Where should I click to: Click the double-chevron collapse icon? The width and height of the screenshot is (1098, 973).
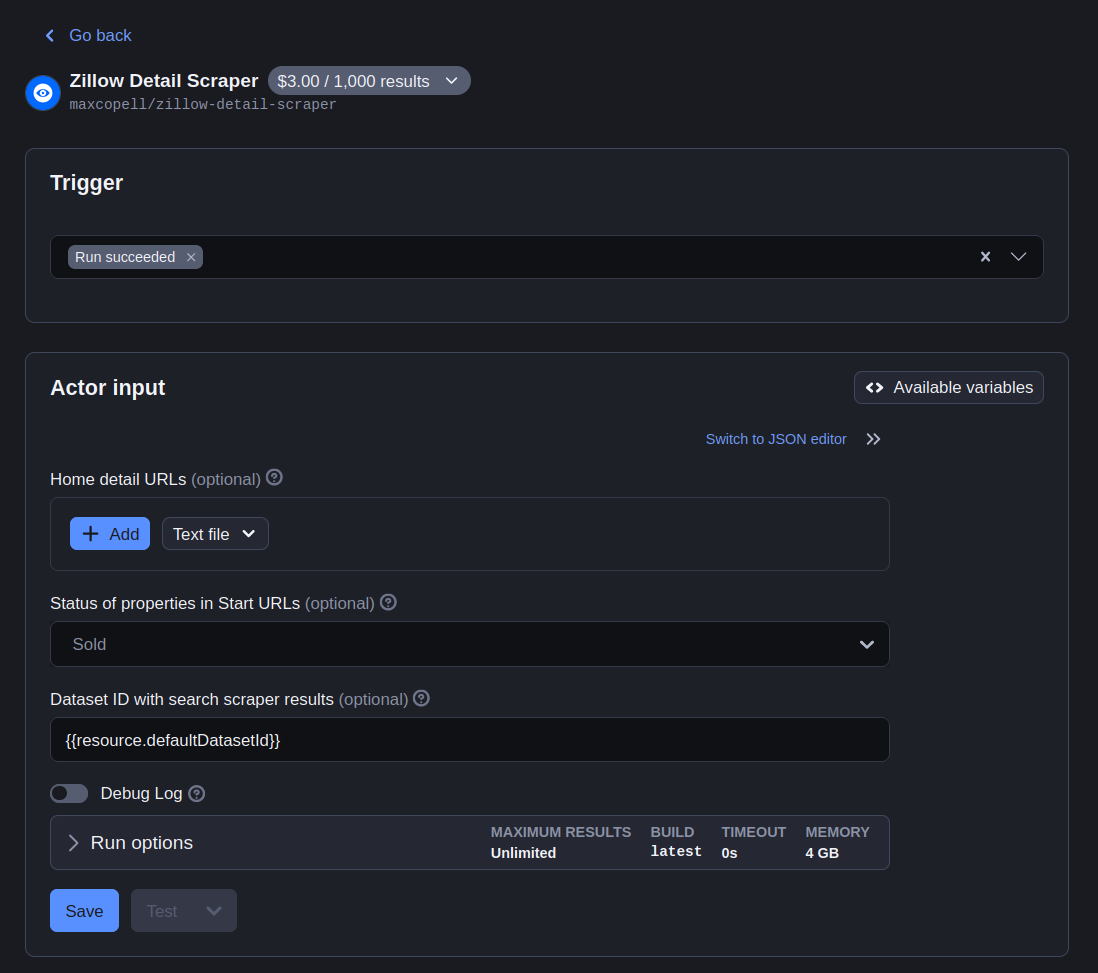(873, 439)
